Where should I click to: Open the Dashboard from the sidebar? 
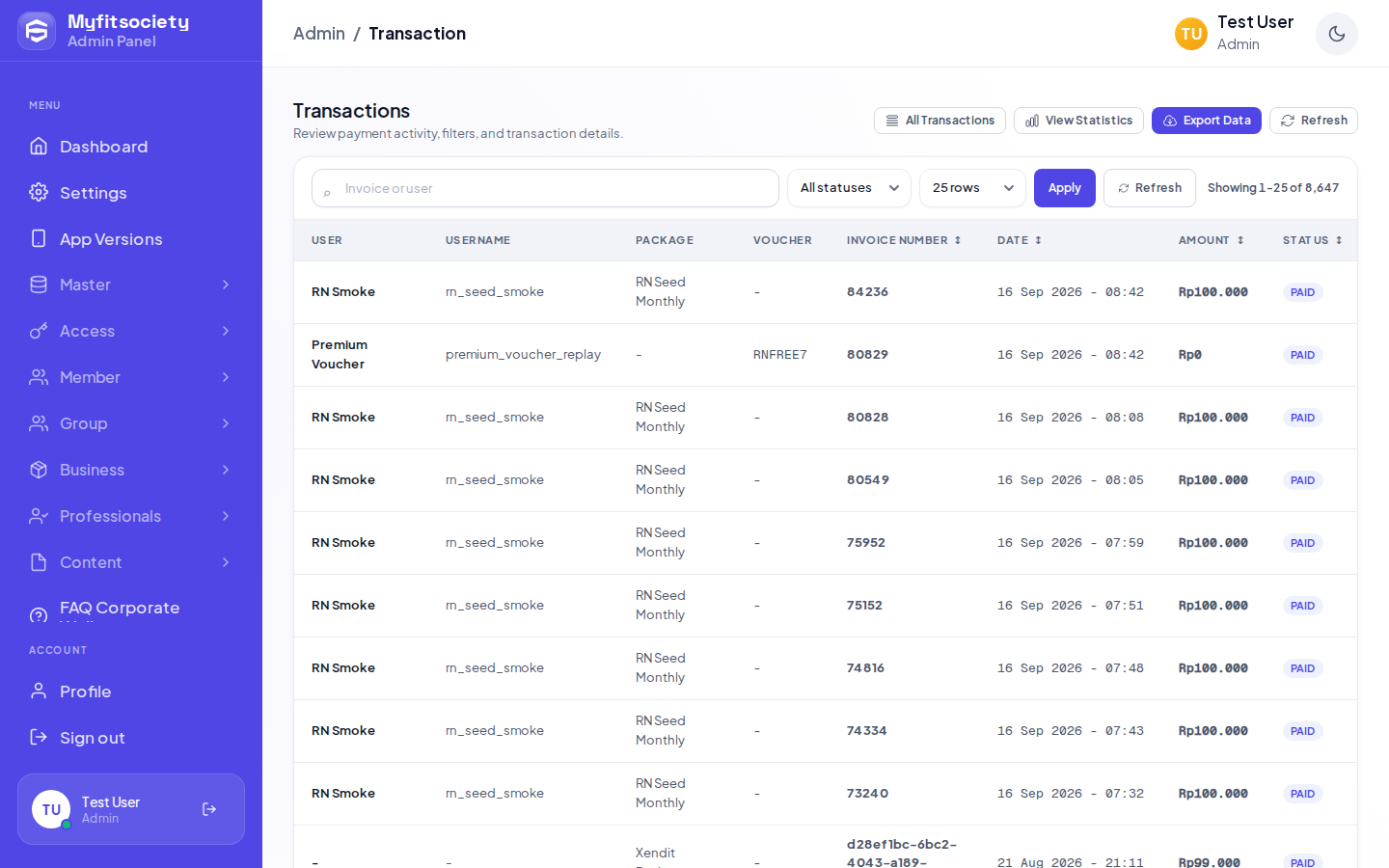(131, 147)
